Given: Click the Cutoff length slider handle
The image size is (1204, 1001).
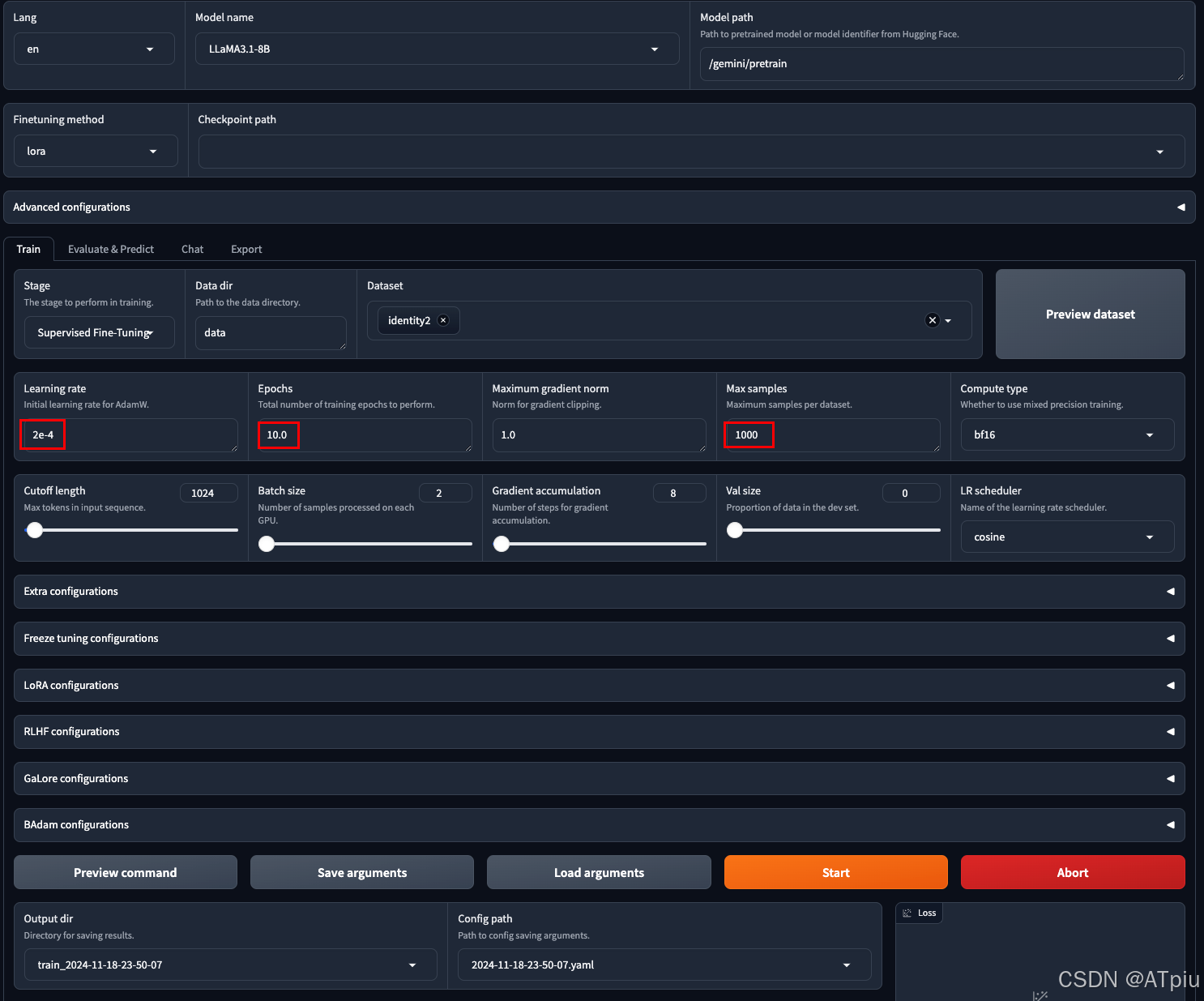Looking at the screenshot, I should point(35,530).
